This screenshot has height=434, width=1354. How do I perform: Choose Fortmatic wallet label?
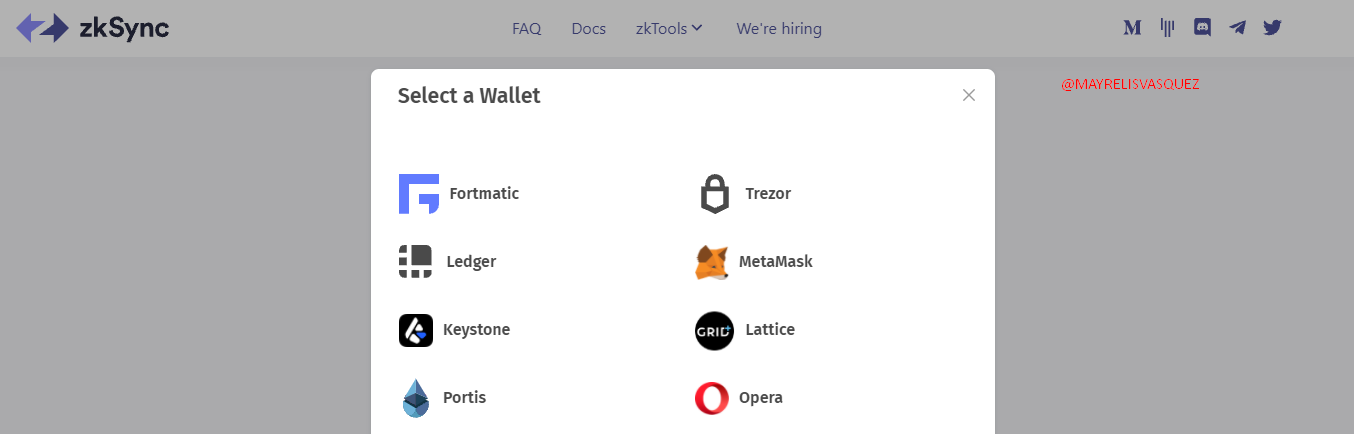pos(484,194)
